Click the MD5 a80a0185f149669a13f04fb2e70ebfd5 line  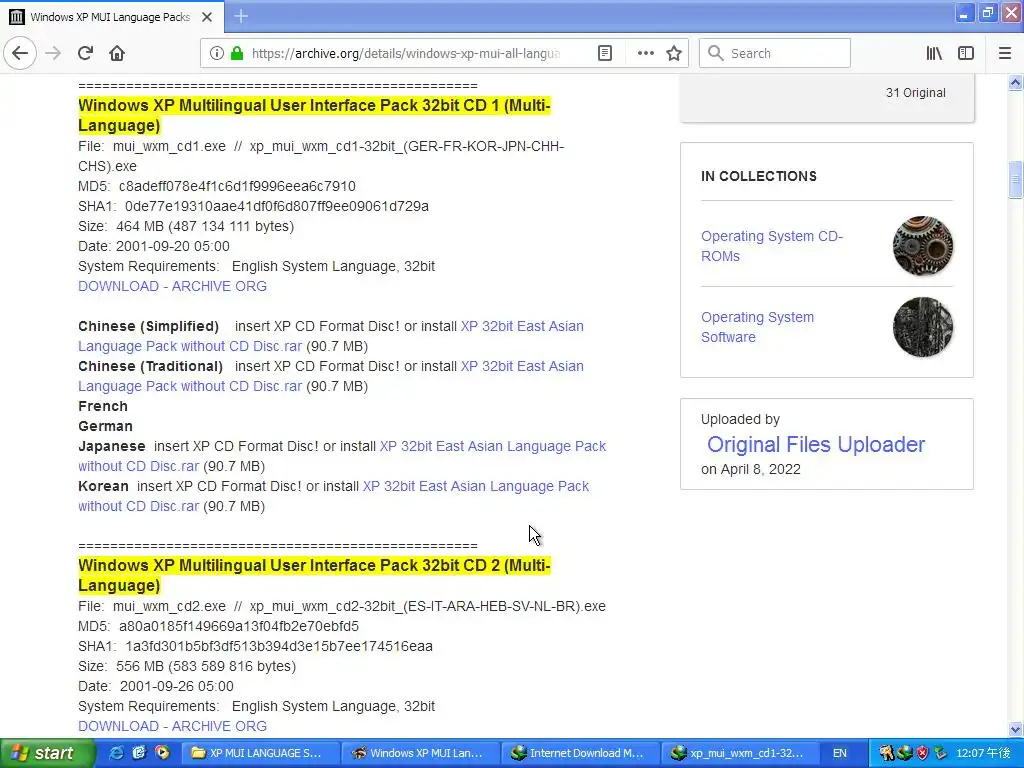pyautogui.click(x=218, y=626)
